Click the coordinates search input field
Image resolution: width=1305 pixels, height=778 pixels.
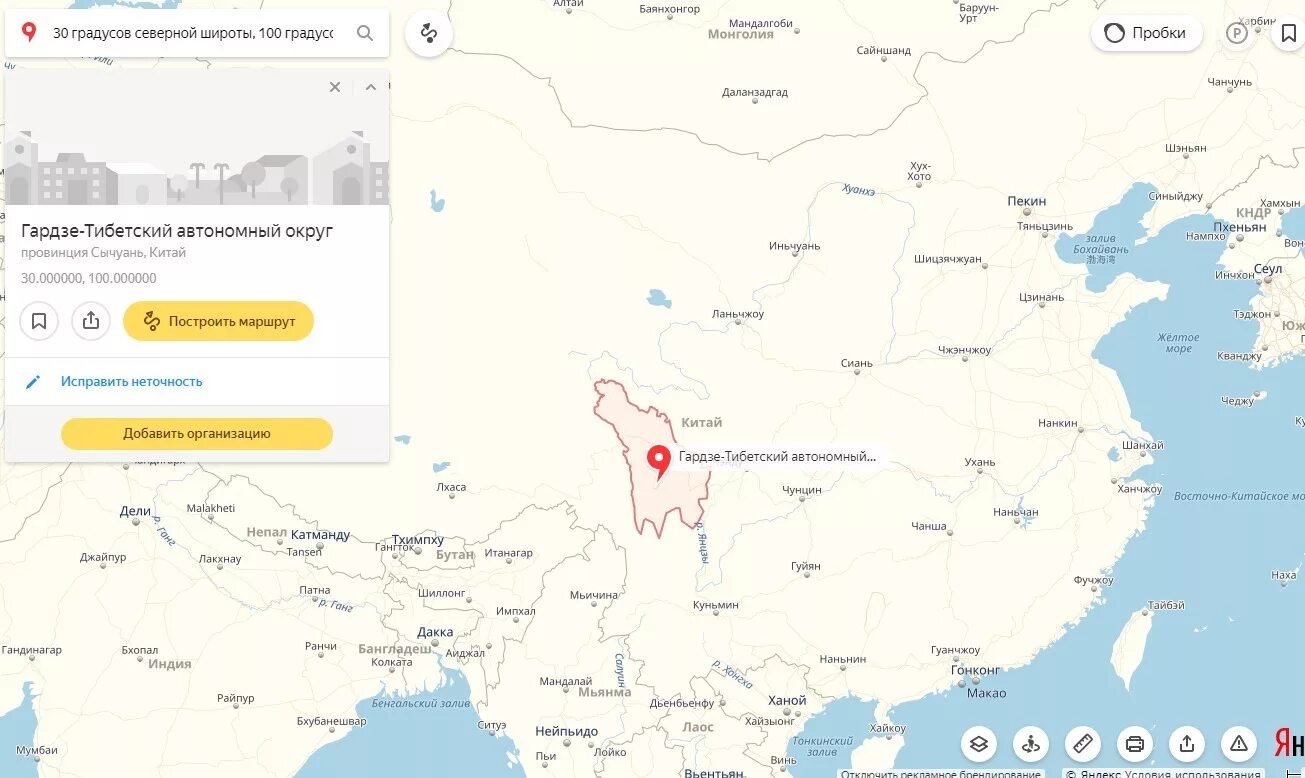coord(193,33)
